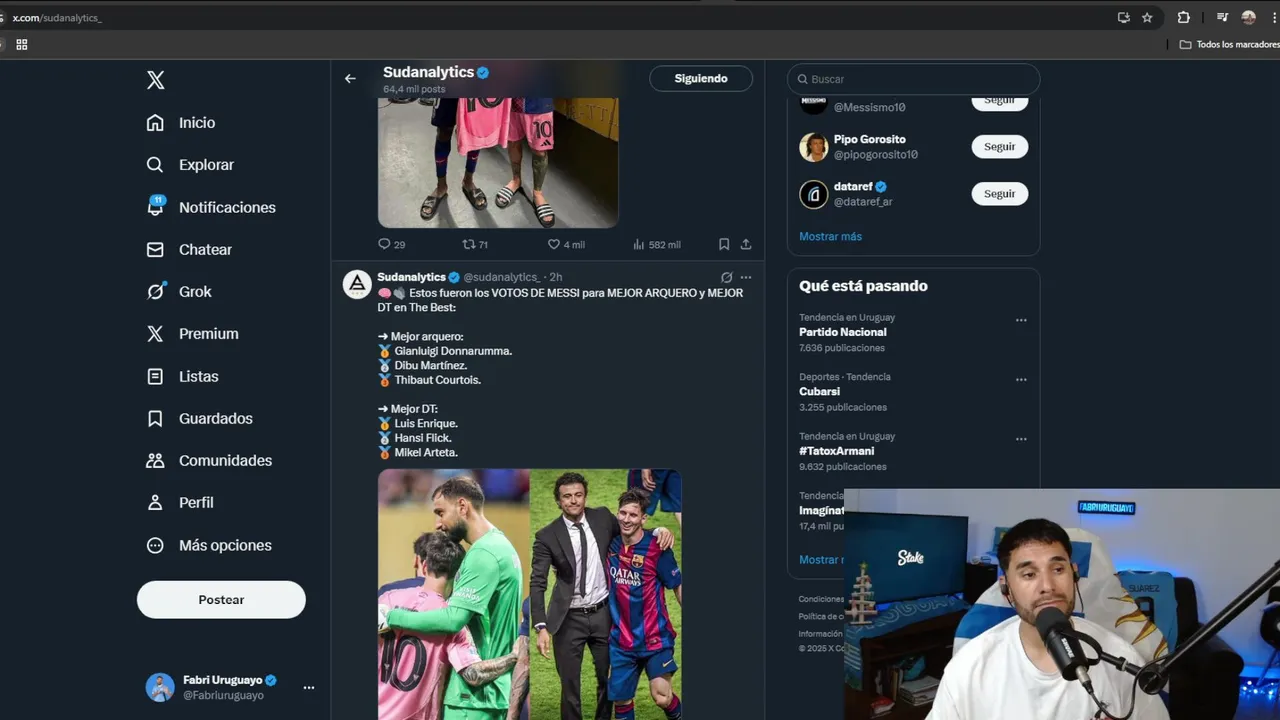Open browser extensions puzzle icon
The width and height of the screenshot is (1280, 720).
pyautogui.click(x=1184, y=17)
